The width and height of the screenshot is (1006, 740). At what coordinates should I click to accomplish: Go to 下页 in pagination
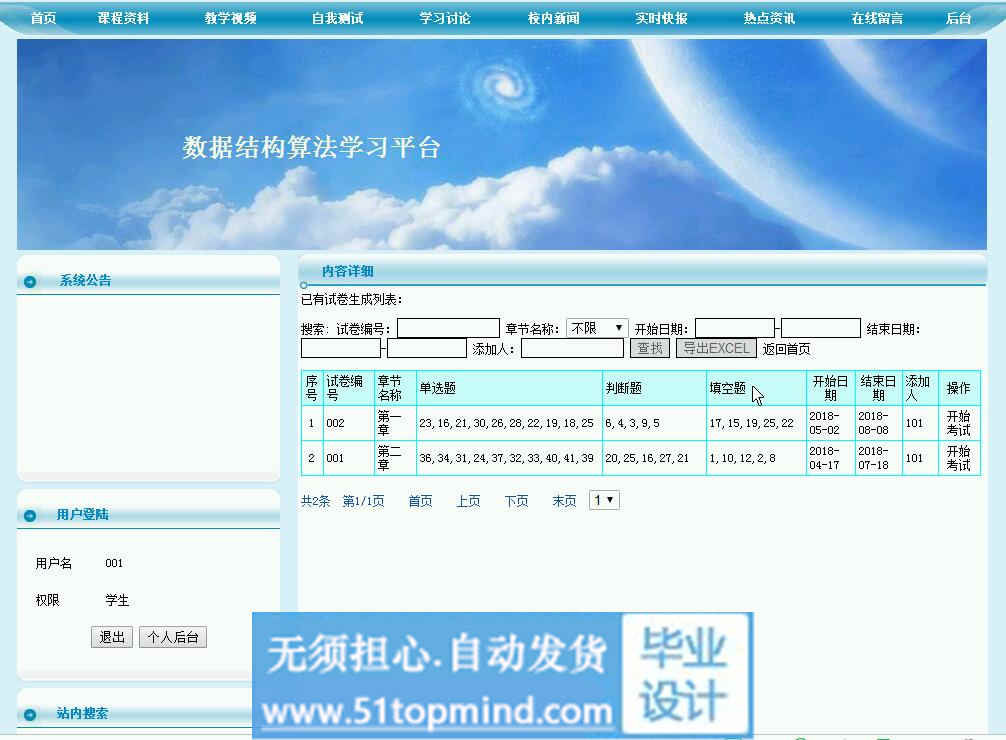pos(516,501)
